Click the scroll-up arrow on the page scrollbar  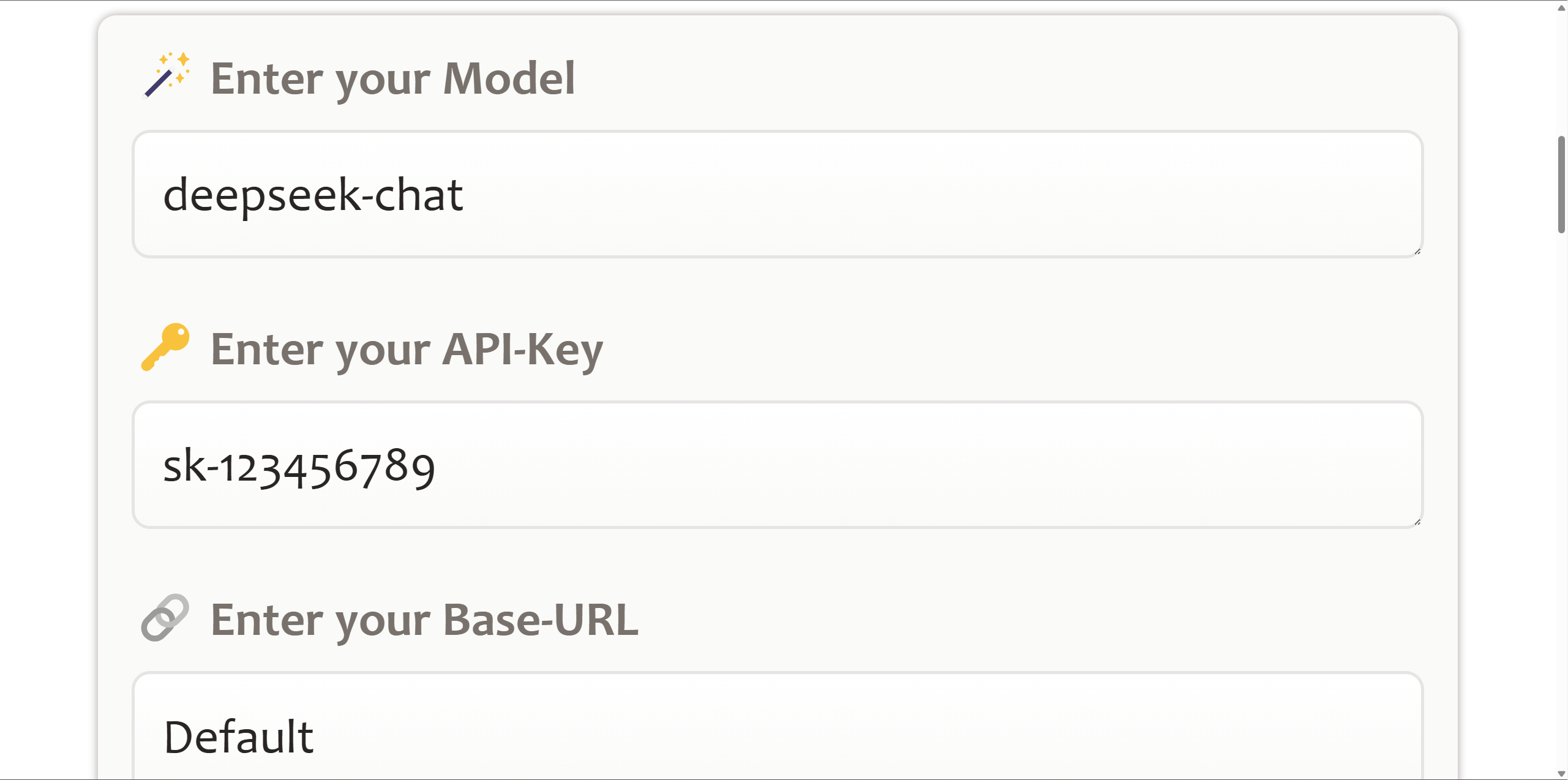point(1561,7)
